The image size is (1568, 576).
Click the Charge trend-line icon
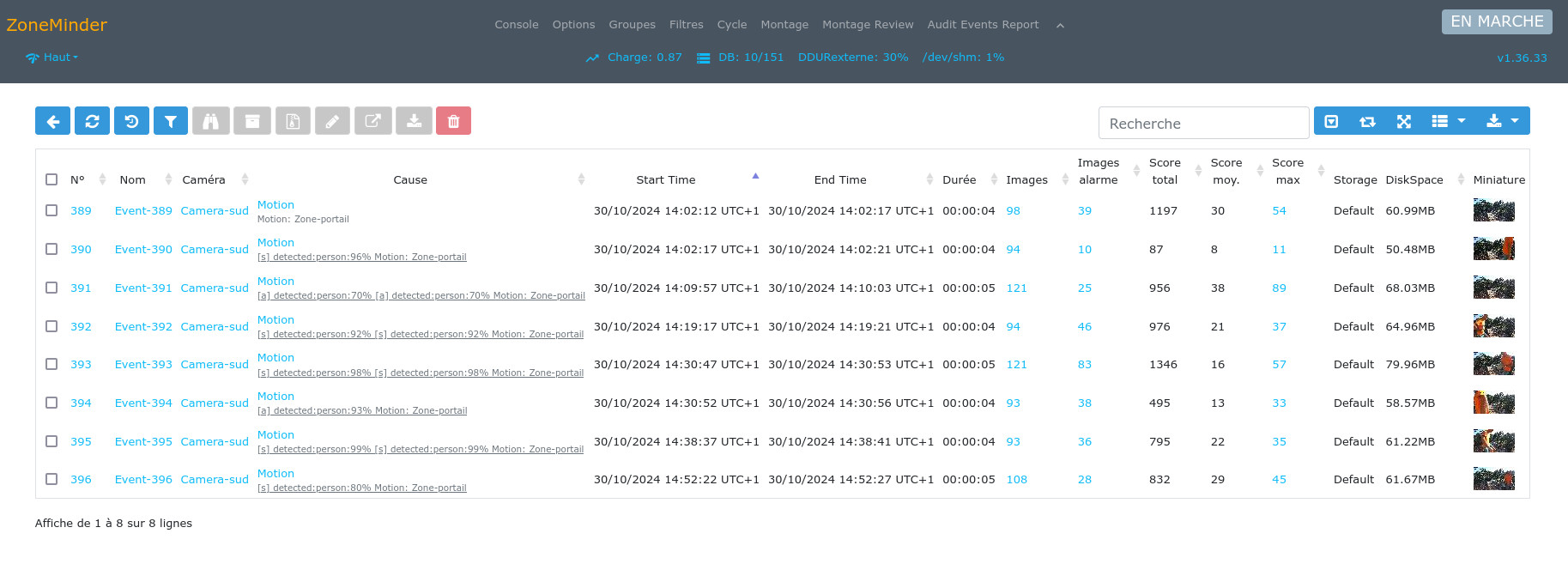click(592, 58)
